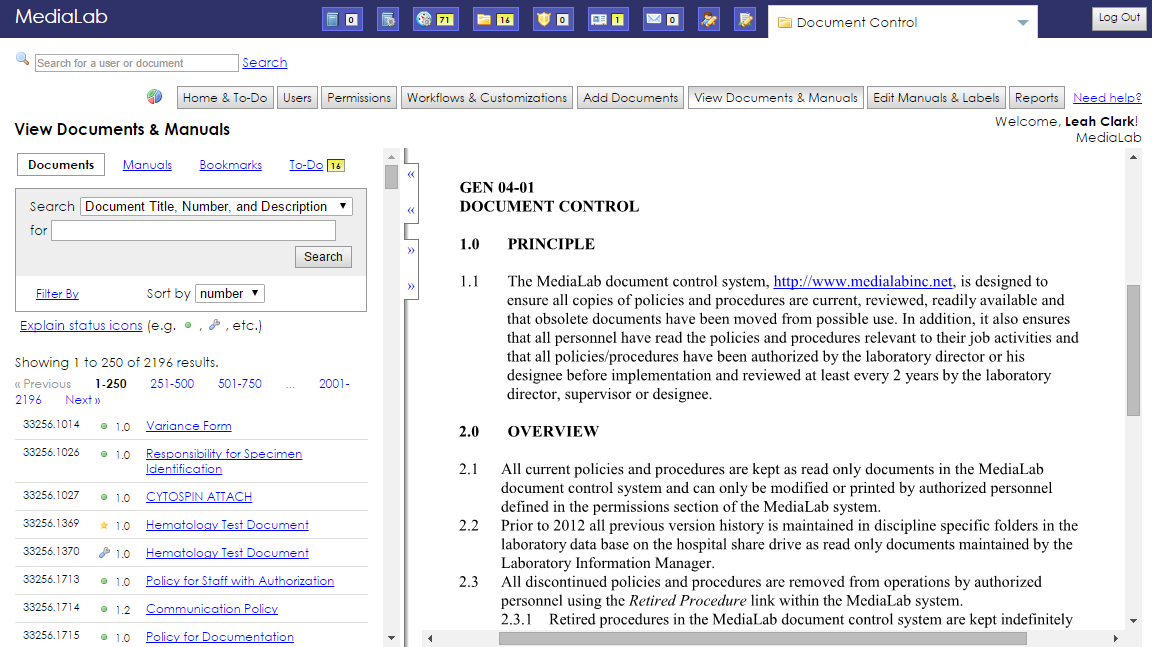Click the 'for' search text field

tap(193, 231)
